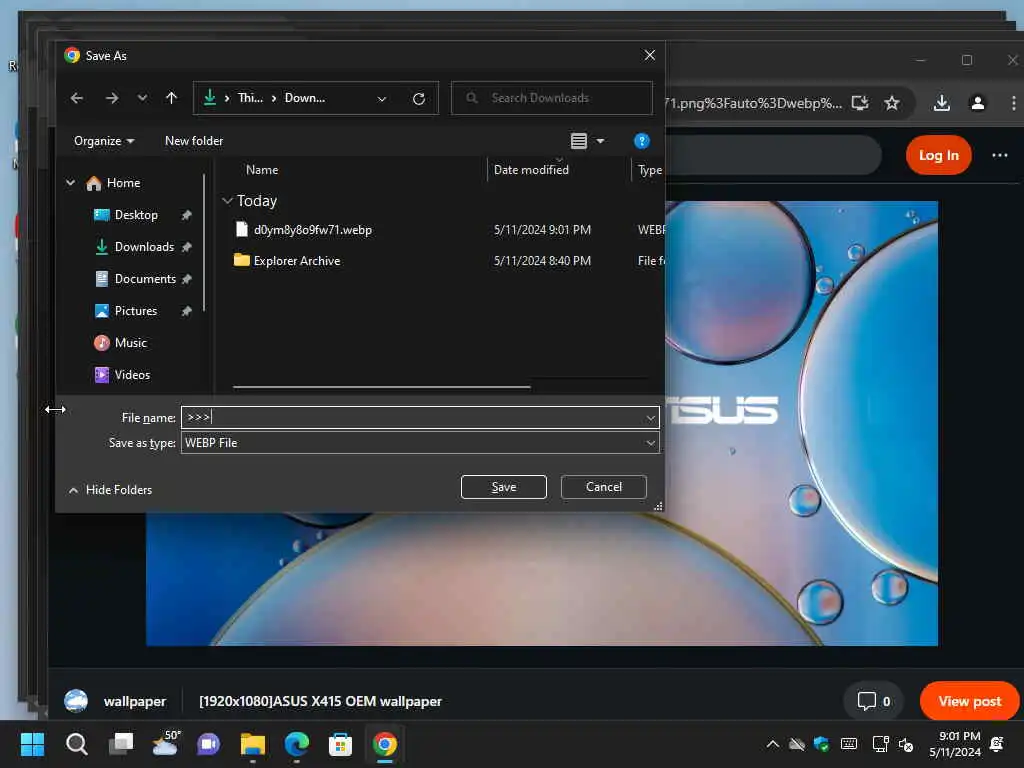Open the Organize menu
Viewport: 1024px width, 768px height.
[x=104, y=141]
